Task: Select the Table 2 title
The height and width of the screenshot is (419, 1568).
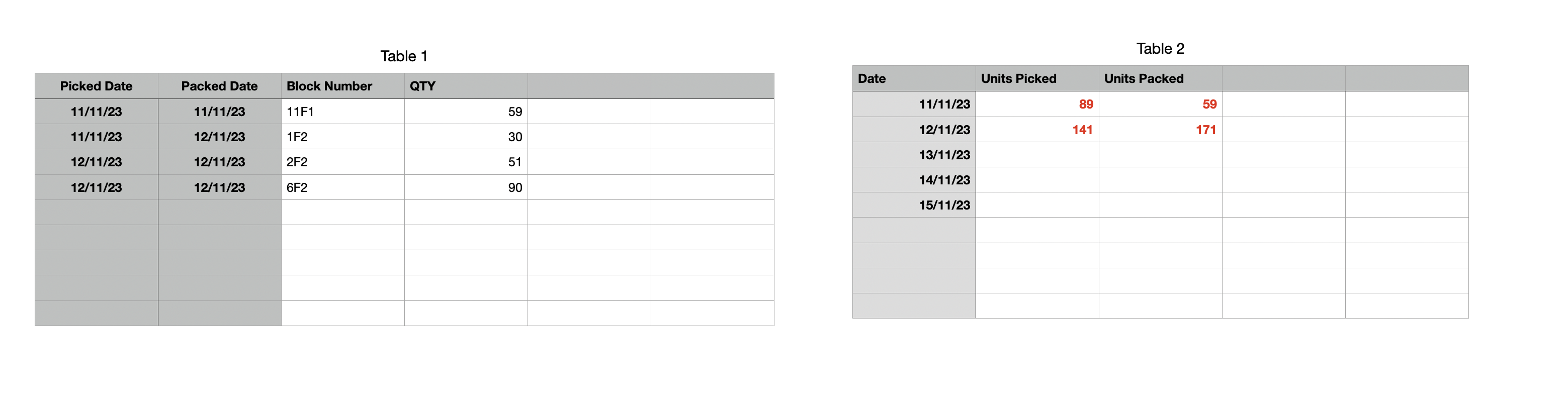Action: [x=1160, y=49]
